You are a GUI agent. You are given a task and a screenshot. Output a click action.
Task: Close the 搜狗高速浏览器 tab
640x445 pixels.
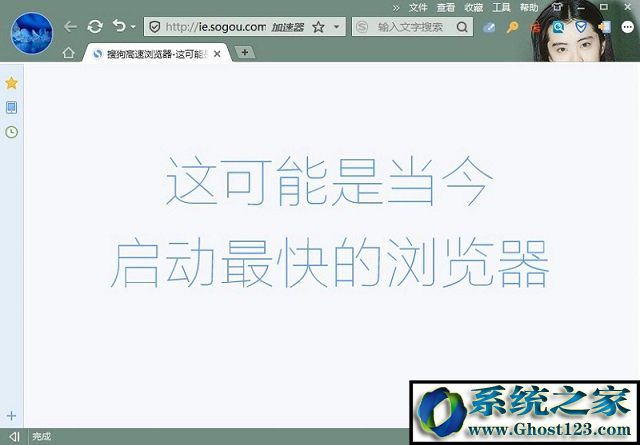[217, 54]
